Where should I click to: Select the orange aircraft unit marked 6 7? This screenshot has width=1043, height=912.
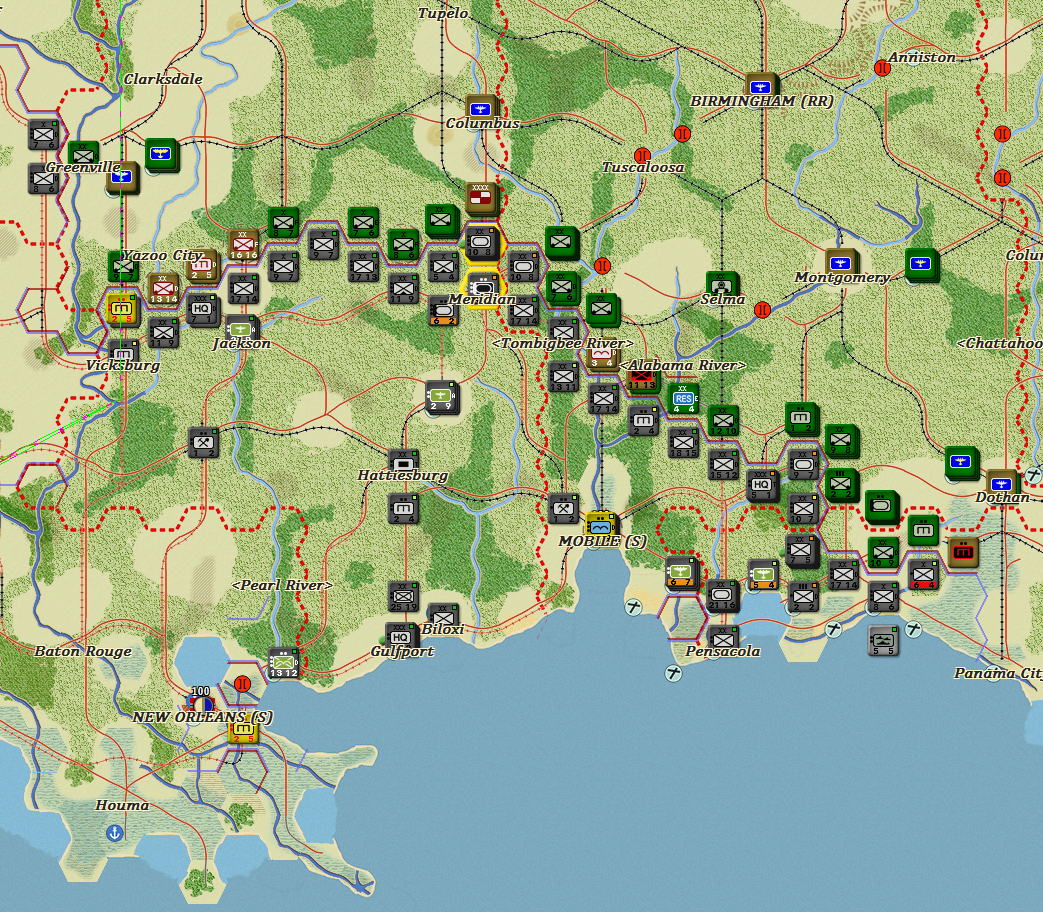pos(681,573)
